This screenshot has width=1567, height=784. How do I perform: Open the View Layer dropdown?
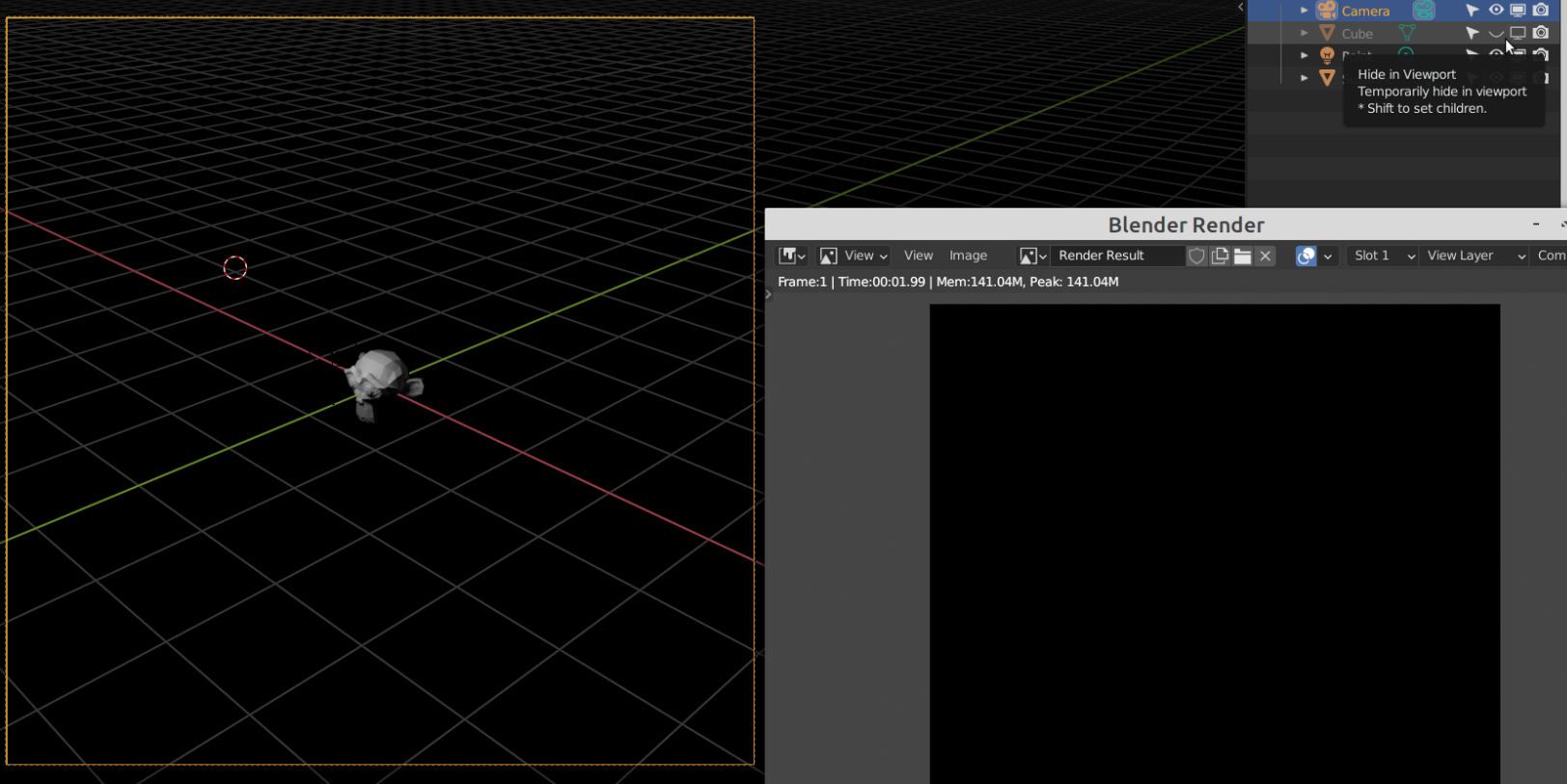1474,256
